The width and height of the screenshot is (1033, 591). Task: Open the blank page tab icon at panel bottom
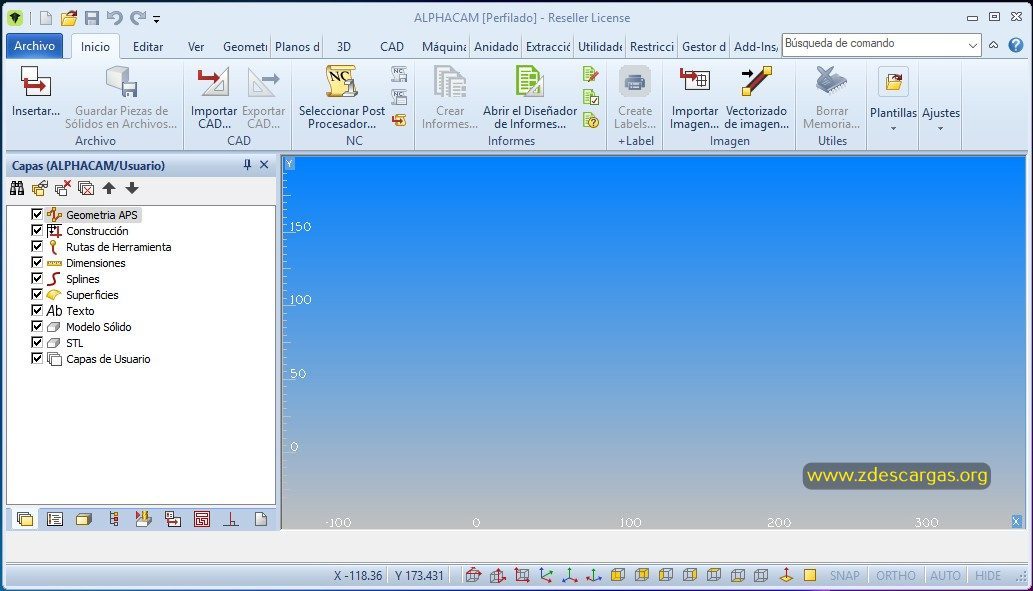[x=261, y=519]
